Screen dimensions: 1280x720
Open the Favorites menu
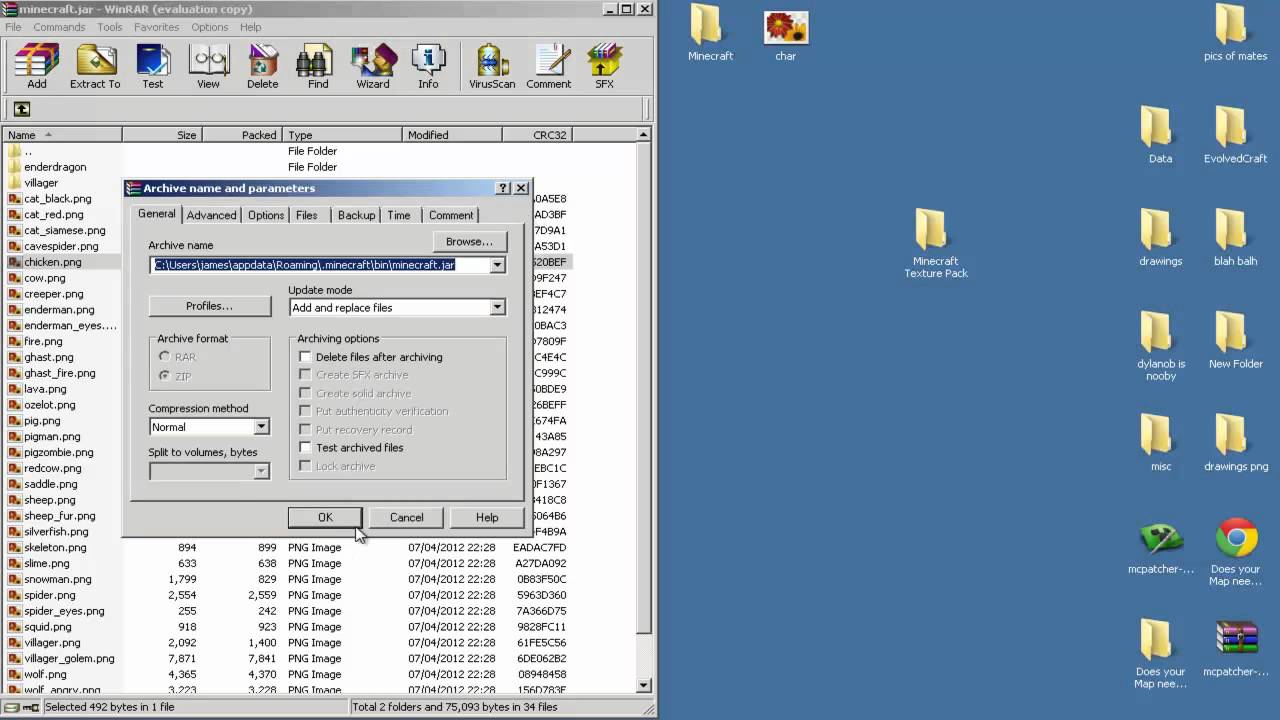pos(157,27)
